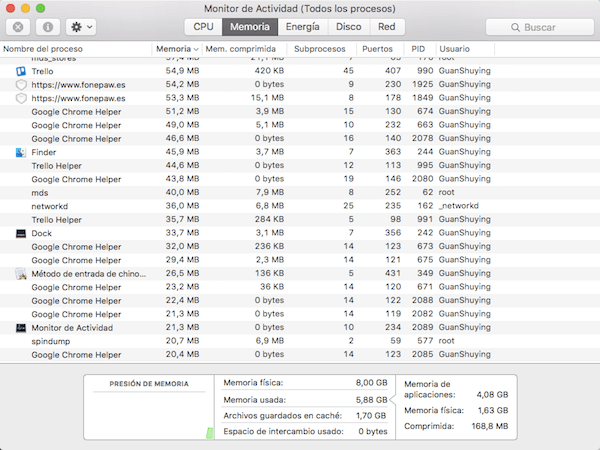Click the shield icon of fonepaw.es 53,3 MB row
Image resolution: width=600 pixels, height=450 pixels.
(x=21, y=98)
